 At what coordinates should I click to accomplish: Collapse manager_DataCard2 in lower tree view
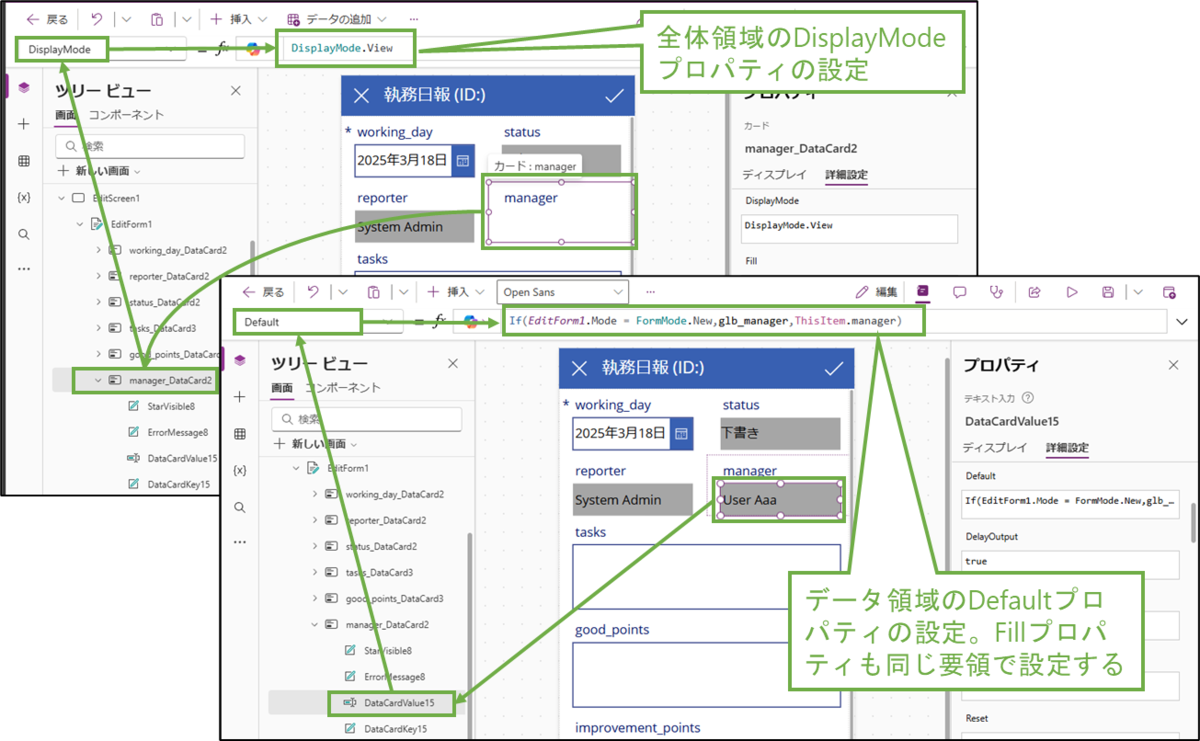click(x=315, y=625)
